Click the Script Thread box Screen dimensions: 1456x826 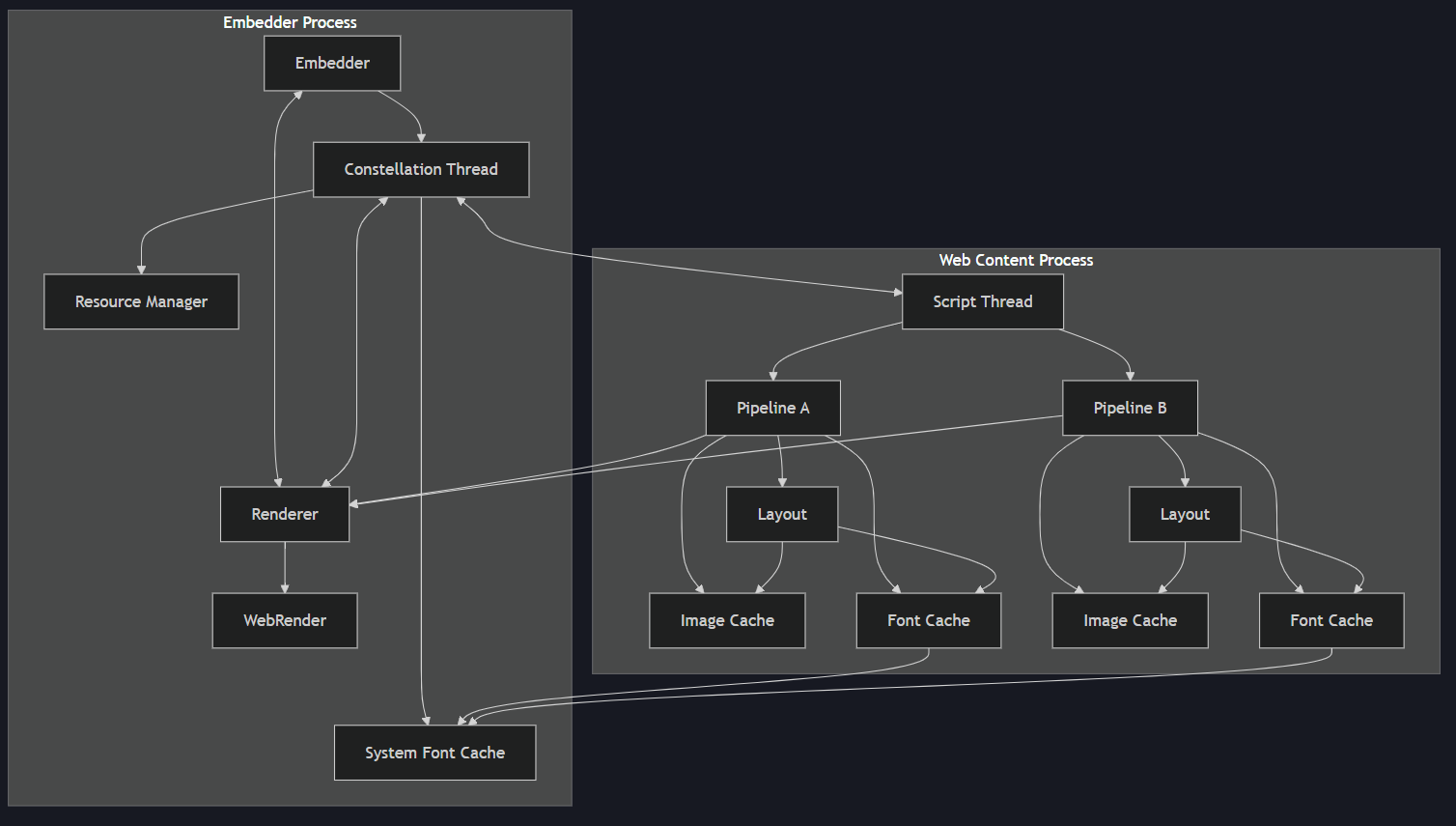tap(983, 301)
